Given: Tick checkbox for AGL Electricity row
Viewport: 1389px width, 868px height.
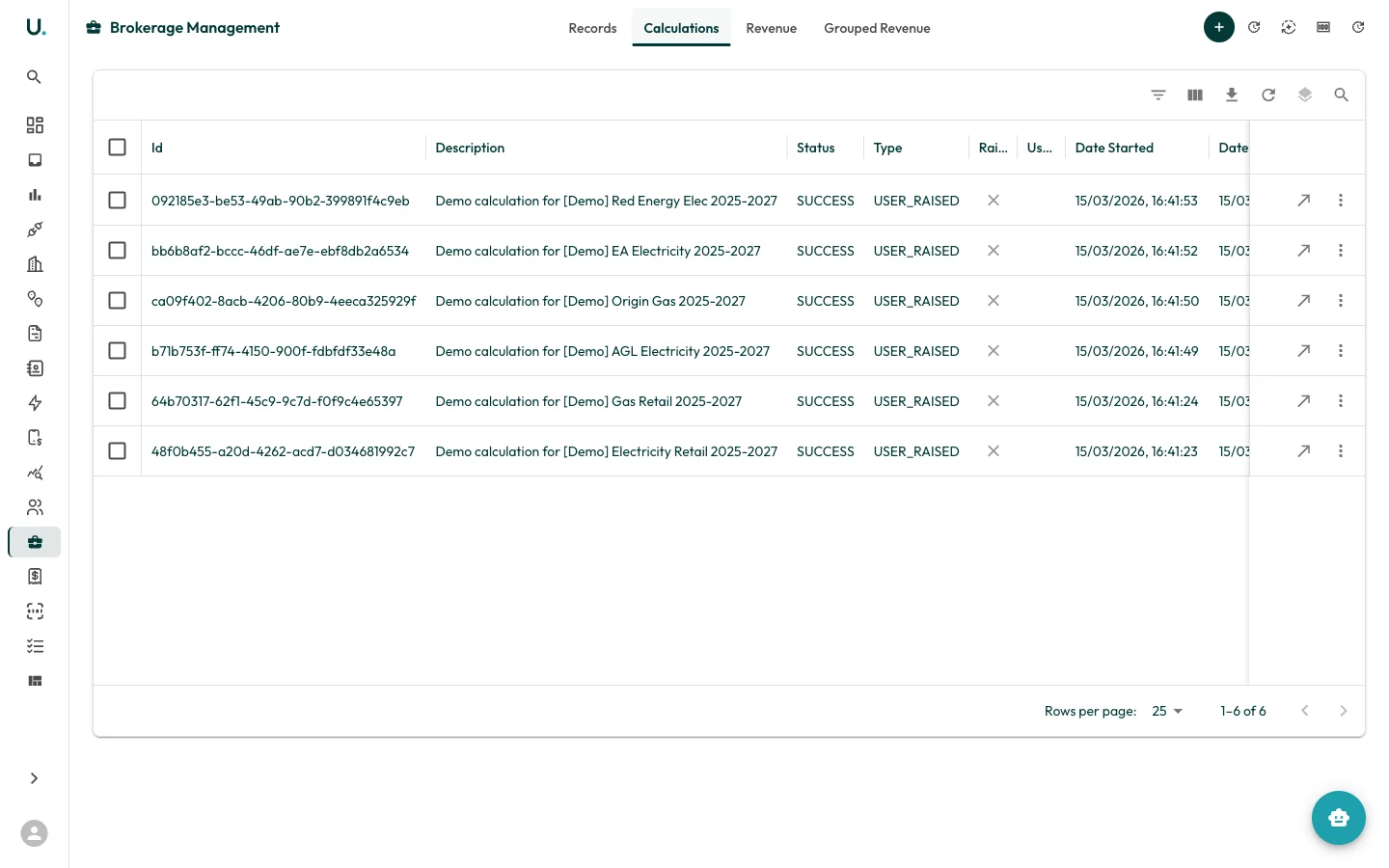Looking at the screenshot, I should pyautogui.click(x=118, y=351).
